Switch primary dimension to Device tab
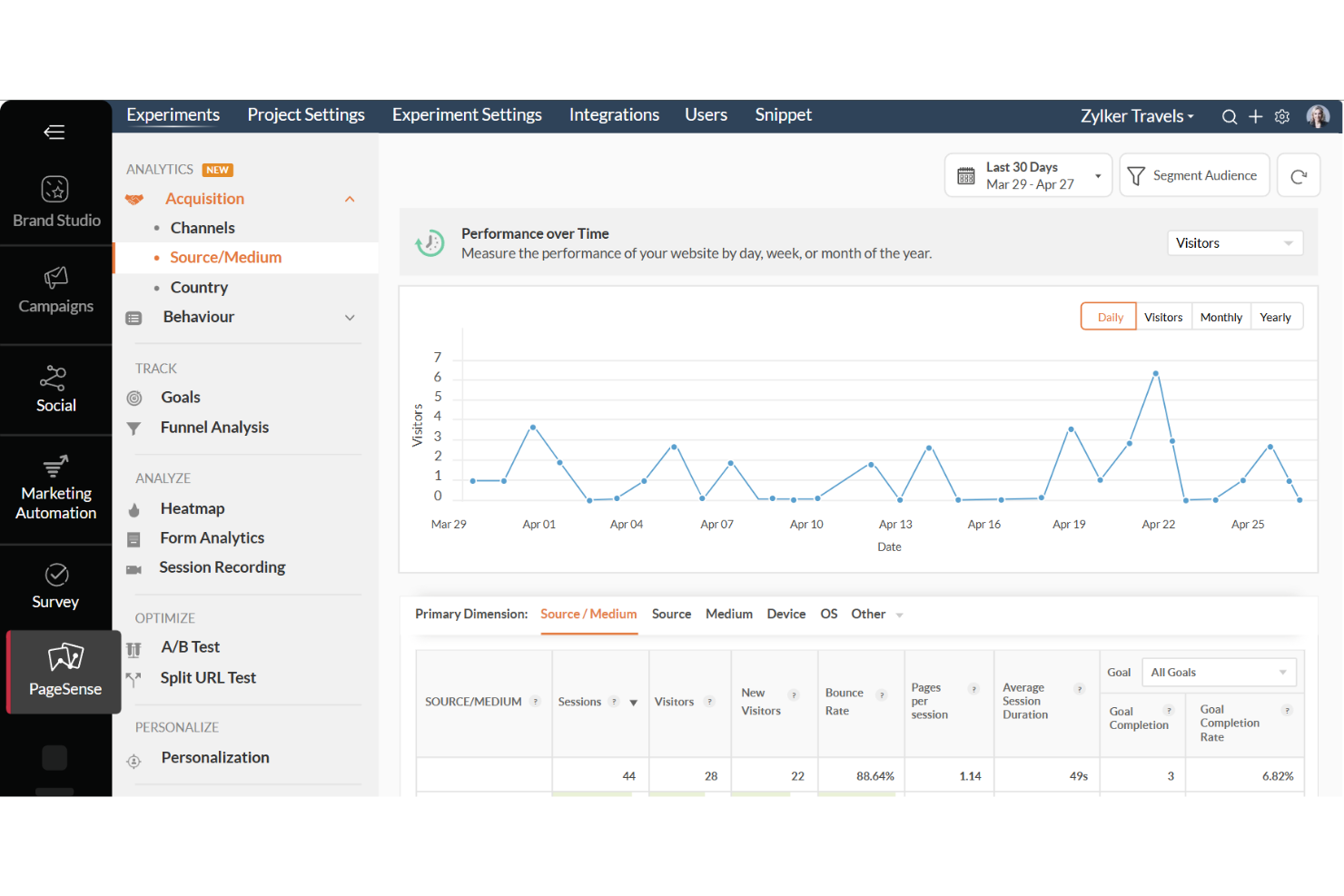1344x896 pixels. pos(786,614)
